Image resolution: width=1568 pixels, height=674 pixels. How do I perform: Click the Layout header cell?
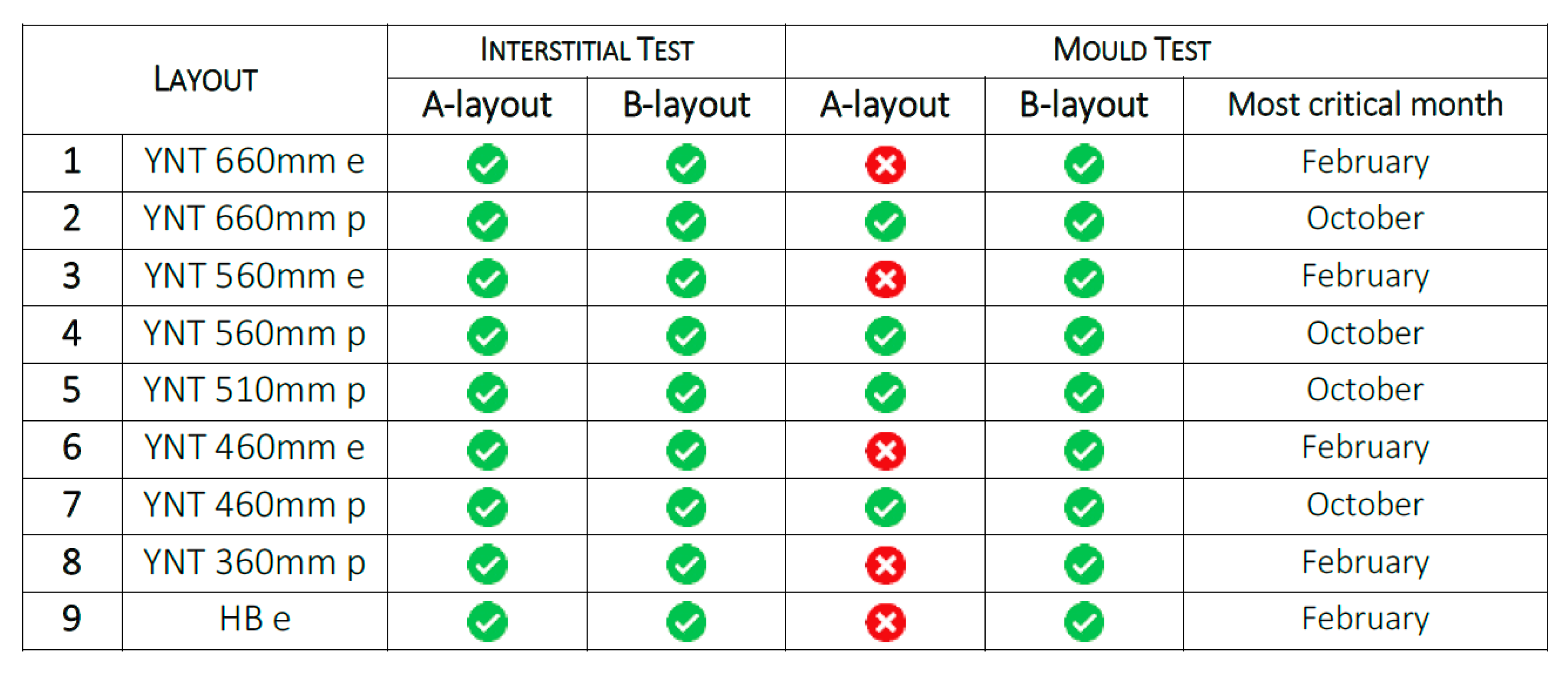pos(205,79)
